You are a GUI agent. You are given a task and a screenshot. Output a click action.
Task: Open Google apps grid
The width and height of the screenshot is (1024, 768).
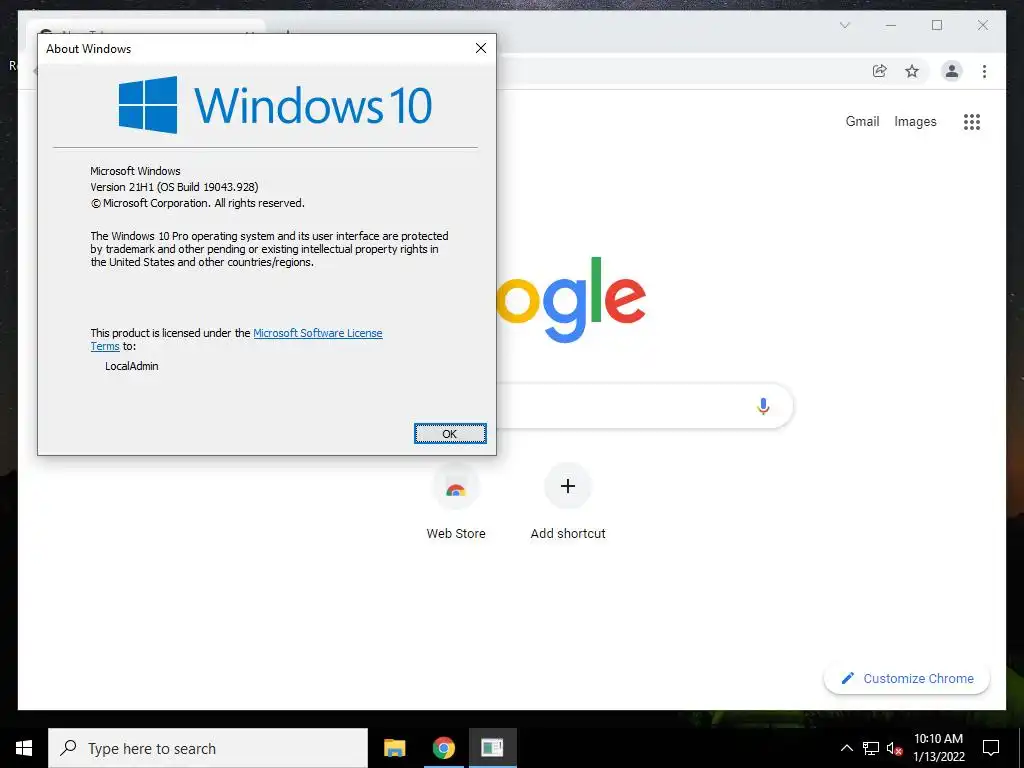(972, 121)
